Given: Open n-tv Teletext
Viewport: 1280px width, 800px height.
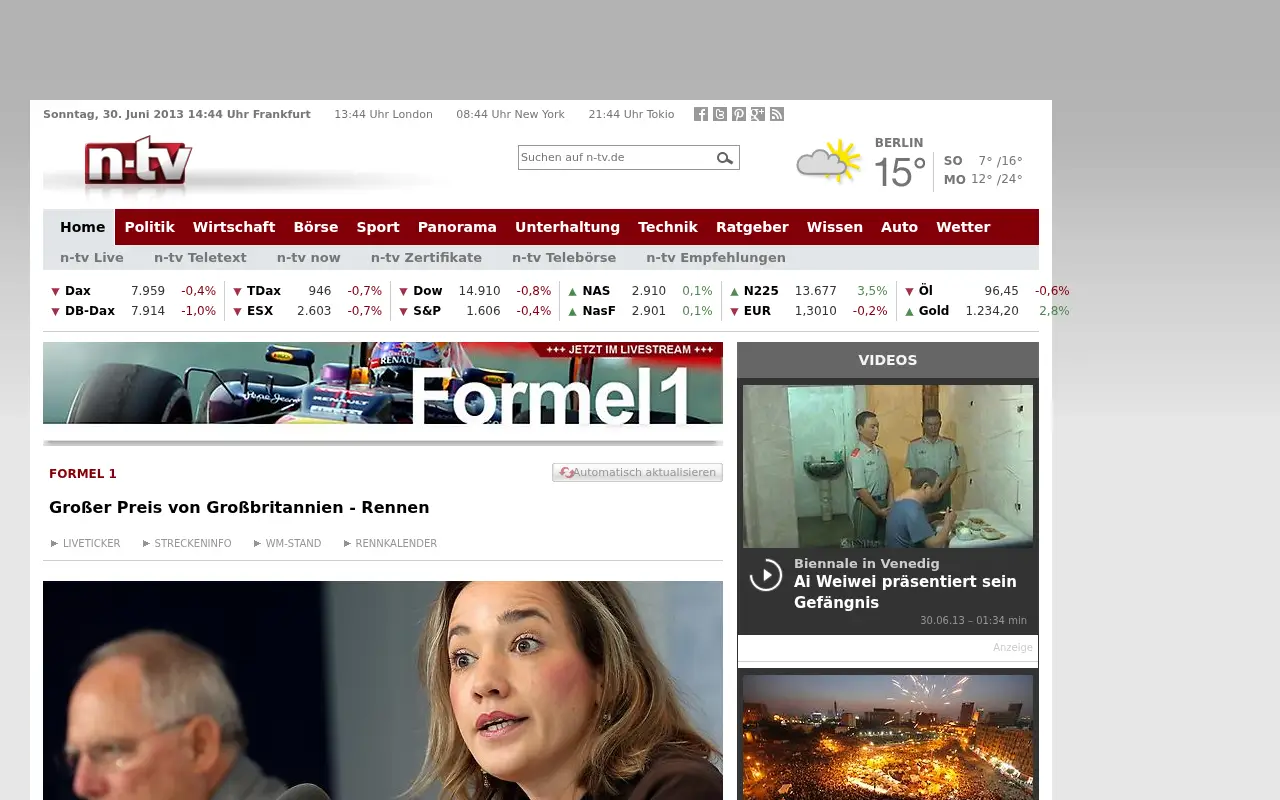Looking at the screenshot, I should [x=200, y=258].
